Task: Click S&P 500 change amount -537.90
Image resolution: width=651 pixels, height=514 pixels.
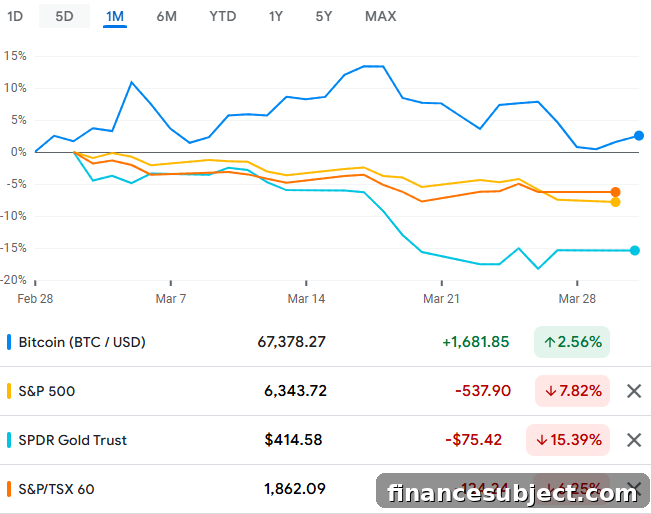Action: [483, 391]
